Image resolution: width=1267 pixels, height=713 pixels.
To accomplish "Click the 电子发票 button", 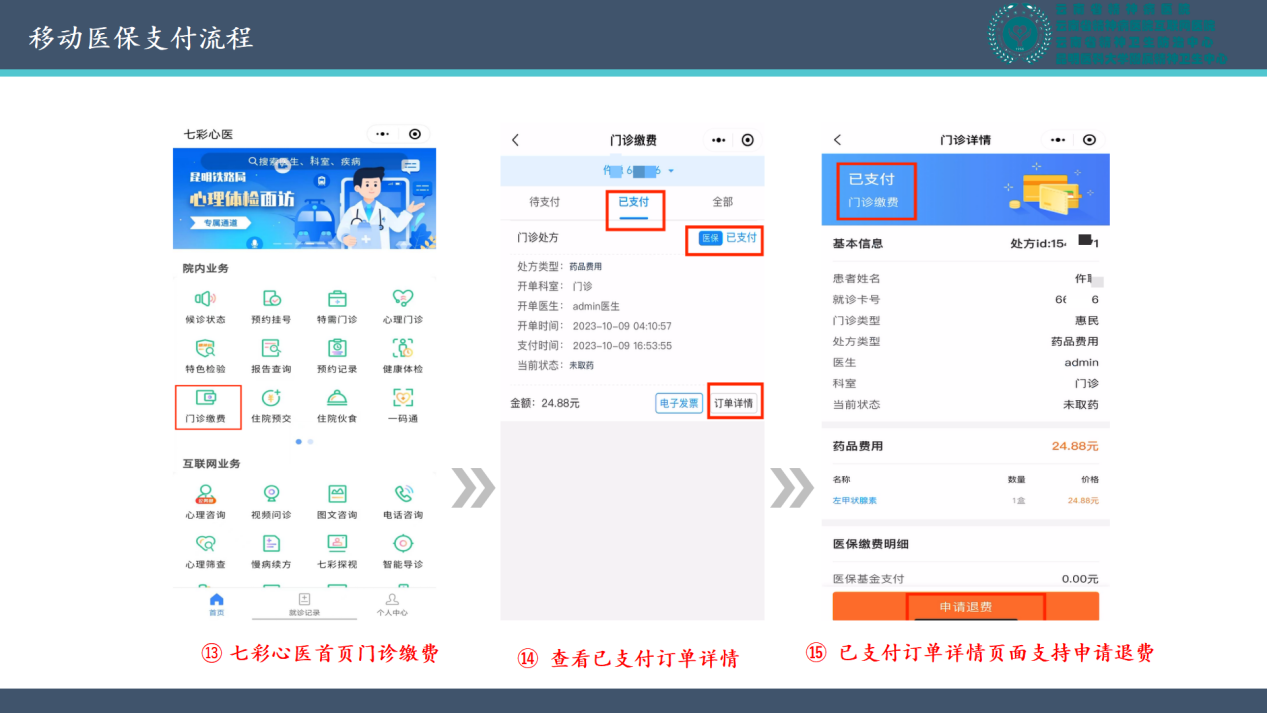I will pyautogui.click(x=679, y=403).
